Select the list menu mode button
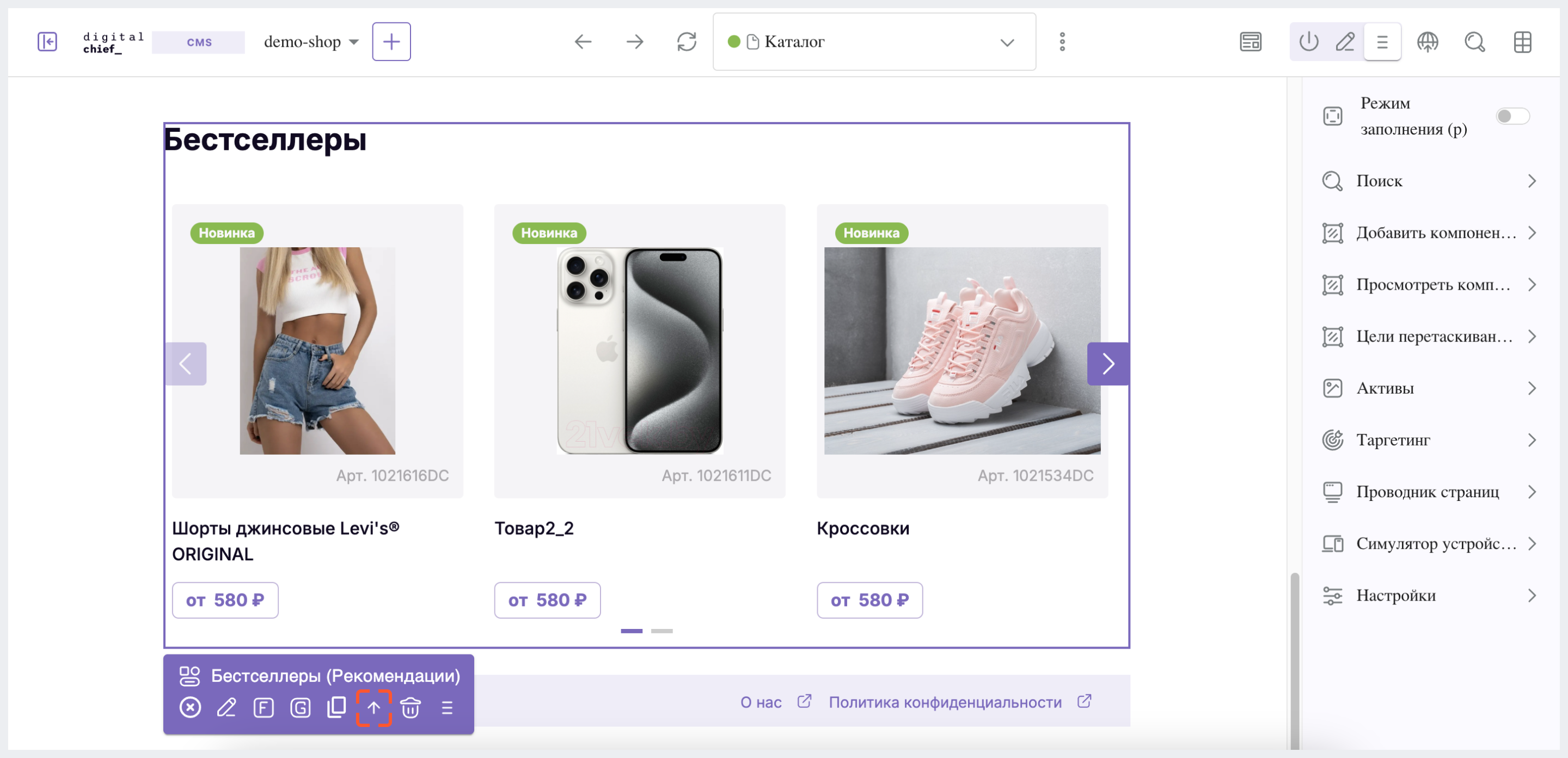The width and height of the screenshot is (1568, 758). (x=1382, y=41)
